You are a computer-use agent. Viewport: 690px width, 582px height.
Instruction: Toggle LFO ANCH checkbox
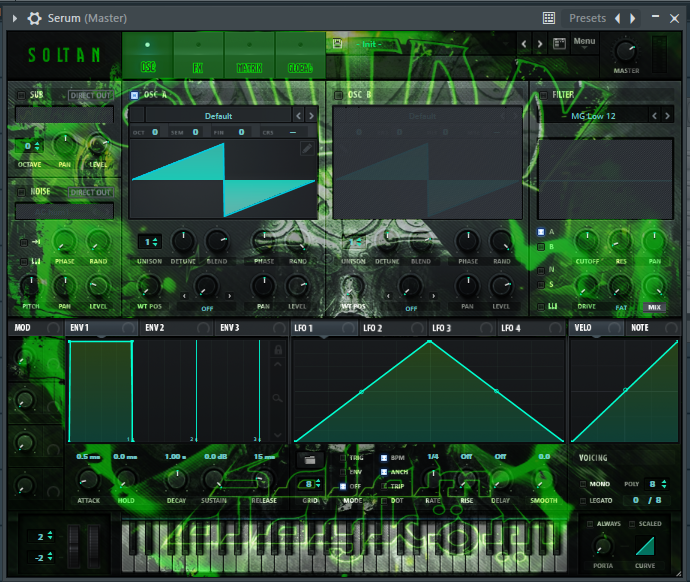click(384, 472)
